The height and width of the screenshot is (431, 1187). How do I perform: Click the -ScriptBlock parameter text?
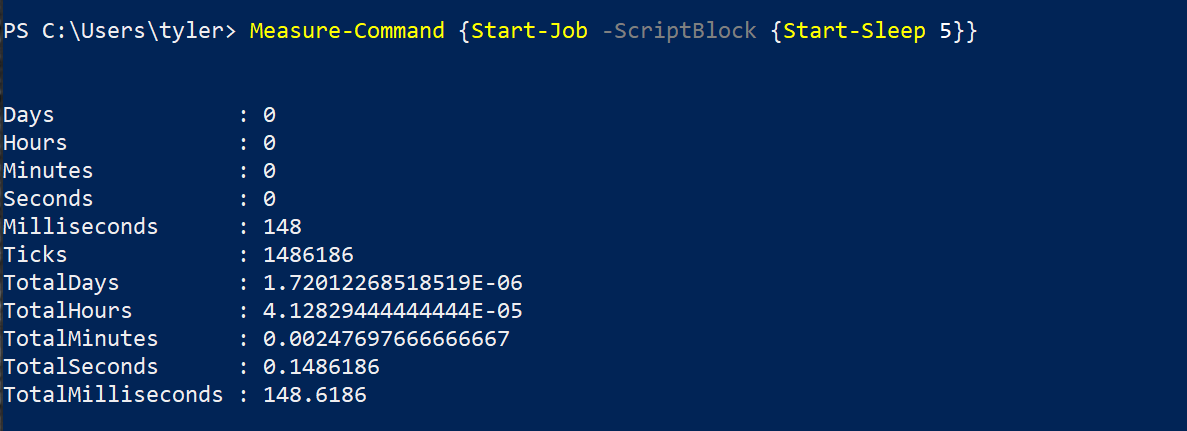click(x=678, y=31)
